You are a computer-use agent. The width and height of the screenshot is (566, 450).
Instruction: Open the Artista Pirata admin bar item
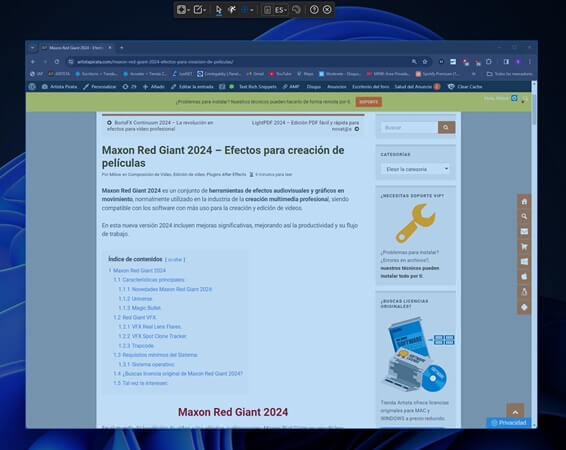pyautogui.click(x=60, y=87)
